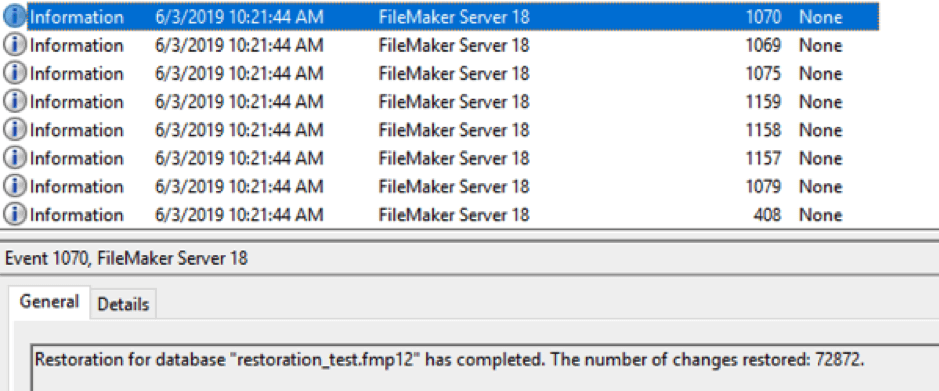Select the event row with ID 1069
Viewport: 939px width, 391px height.
[x=440, y=46]
